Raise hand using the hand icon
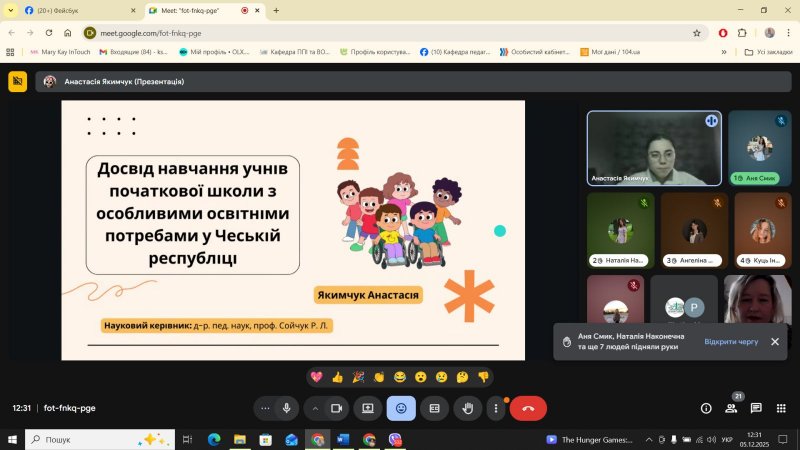This screenshot has height=450, width=800. tap(467, 408)
